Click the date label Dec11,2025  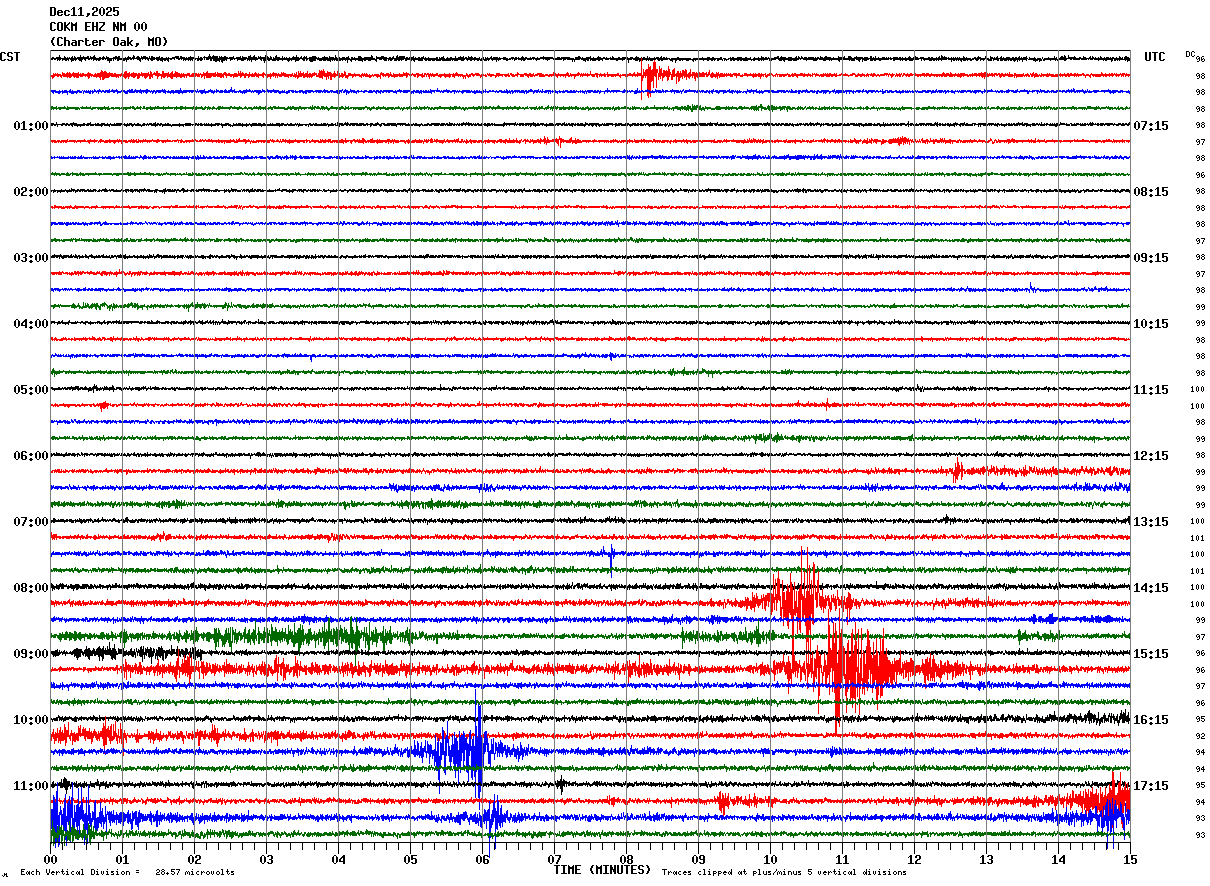click(84, 12)
